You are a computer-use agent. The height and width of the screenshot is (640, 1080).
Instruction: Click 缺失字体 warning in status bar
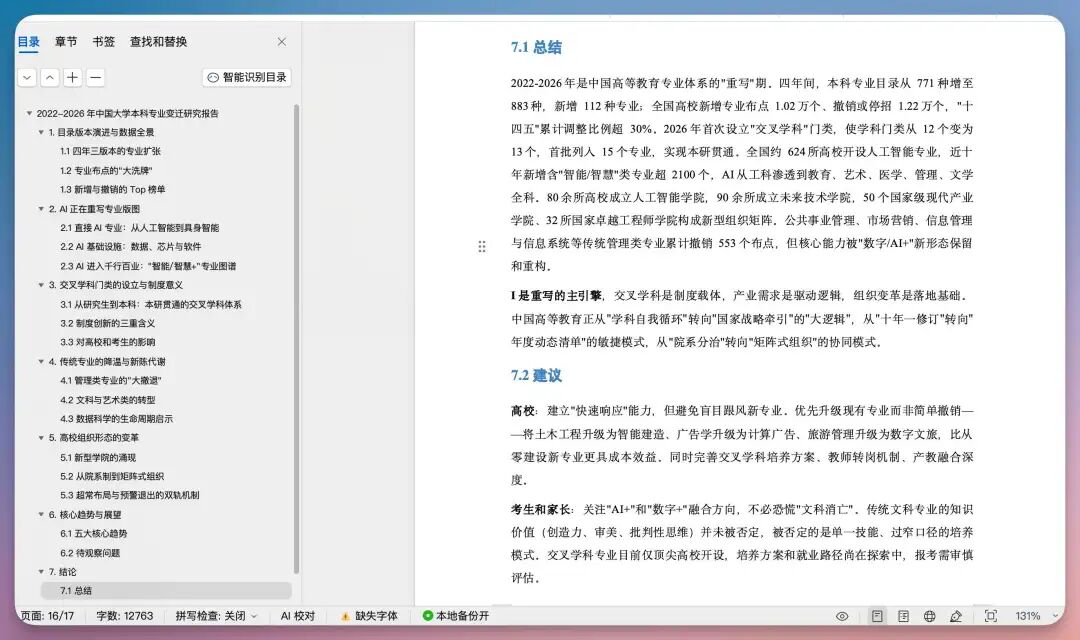(x=369, y=616)
